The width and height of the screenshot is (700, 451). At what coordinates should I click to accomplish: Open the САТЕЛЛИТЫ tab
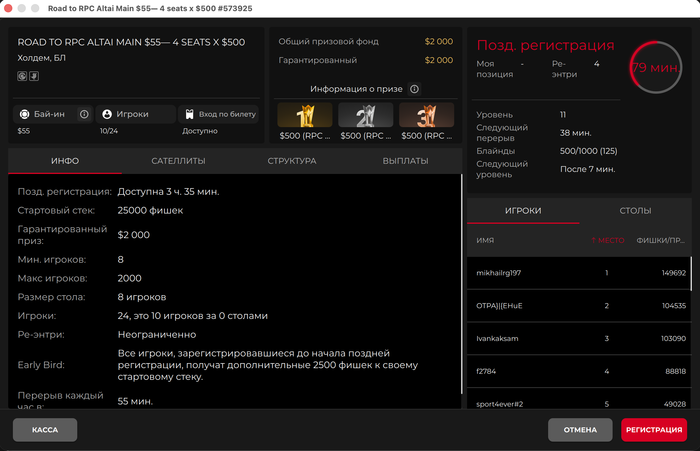178,161
